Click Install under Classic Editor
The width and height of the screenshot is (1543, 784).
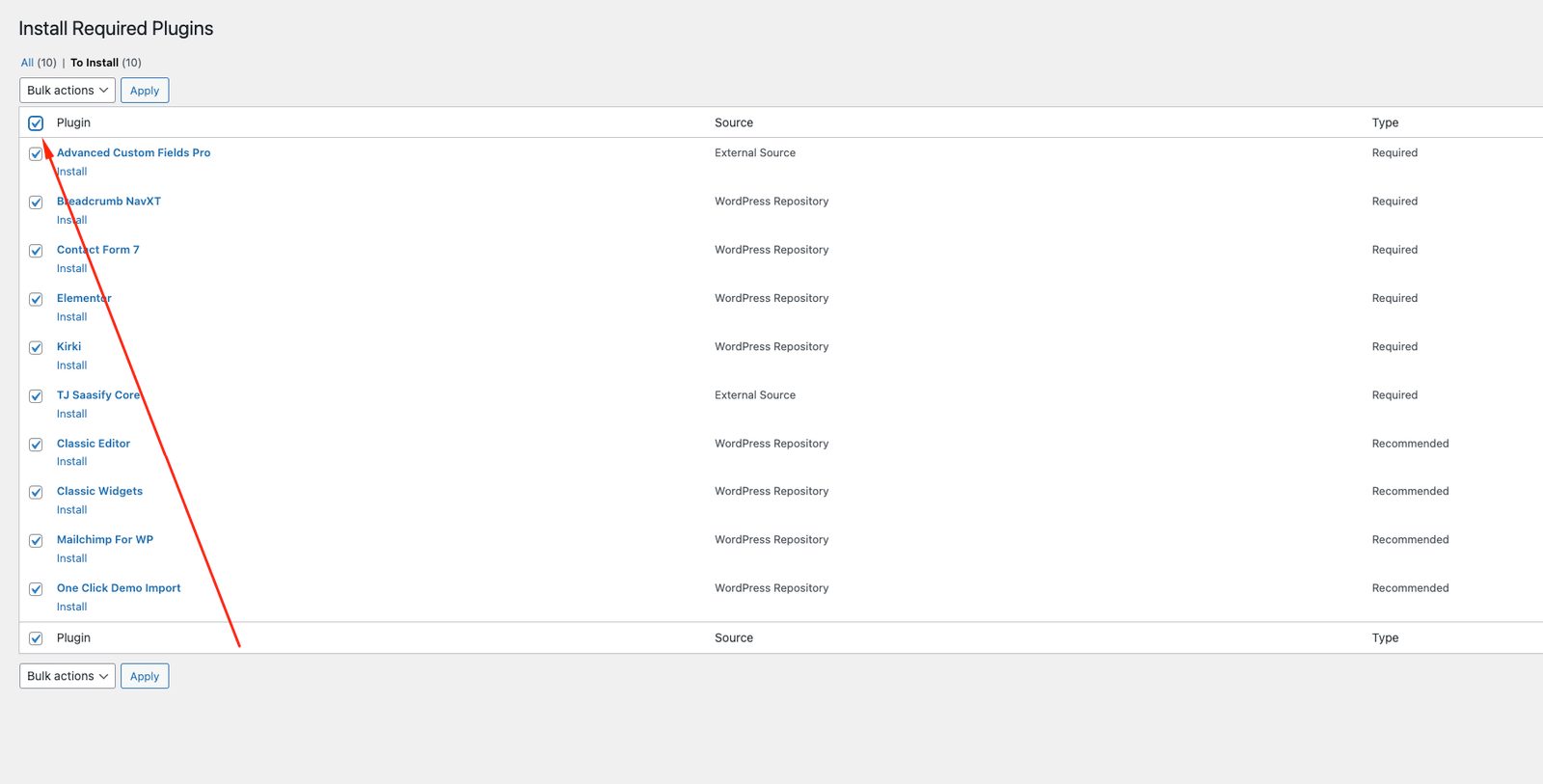71,462
